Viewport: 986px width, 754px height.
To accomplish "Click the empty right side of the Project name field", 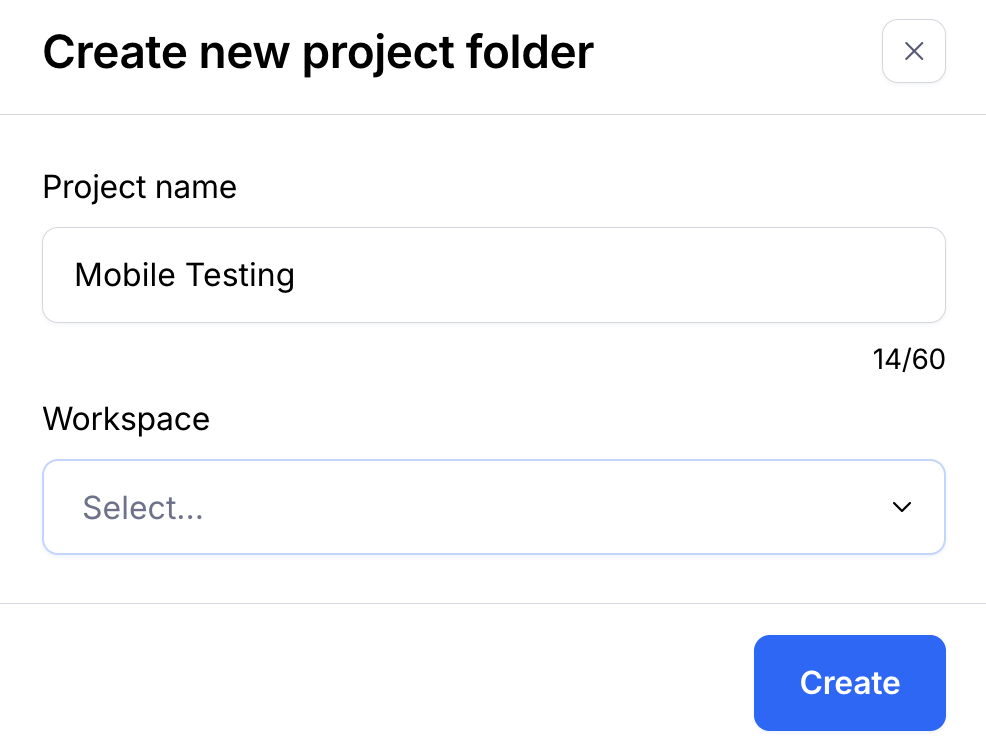I will (700, 275).
